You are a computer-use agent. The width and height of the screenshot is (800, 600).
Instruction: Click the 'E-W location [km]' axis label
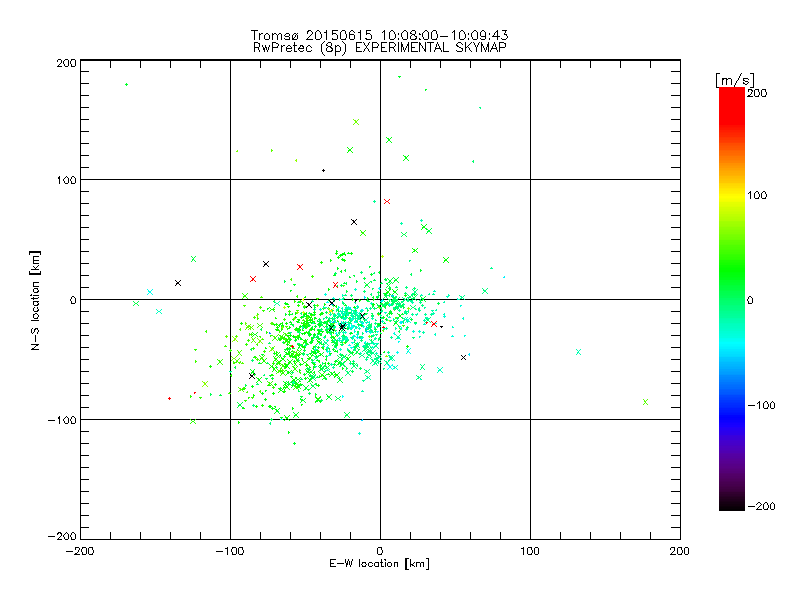pyautogui.click(x=379, y=563)
